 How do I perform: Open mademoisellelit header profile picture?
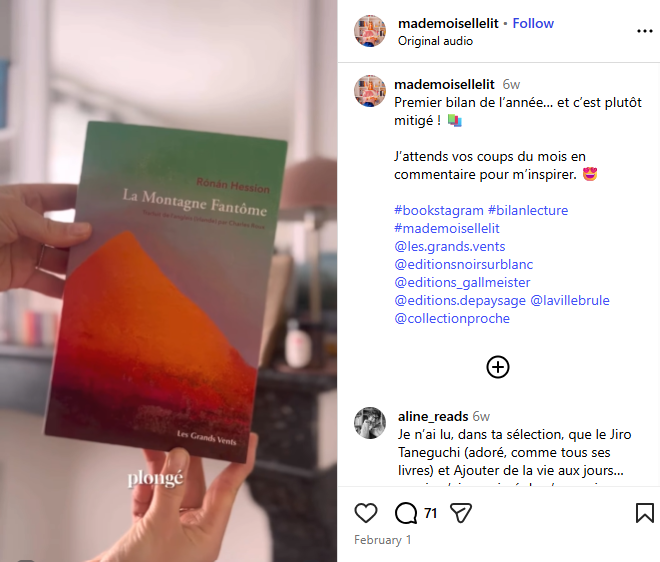pos(370,31)
